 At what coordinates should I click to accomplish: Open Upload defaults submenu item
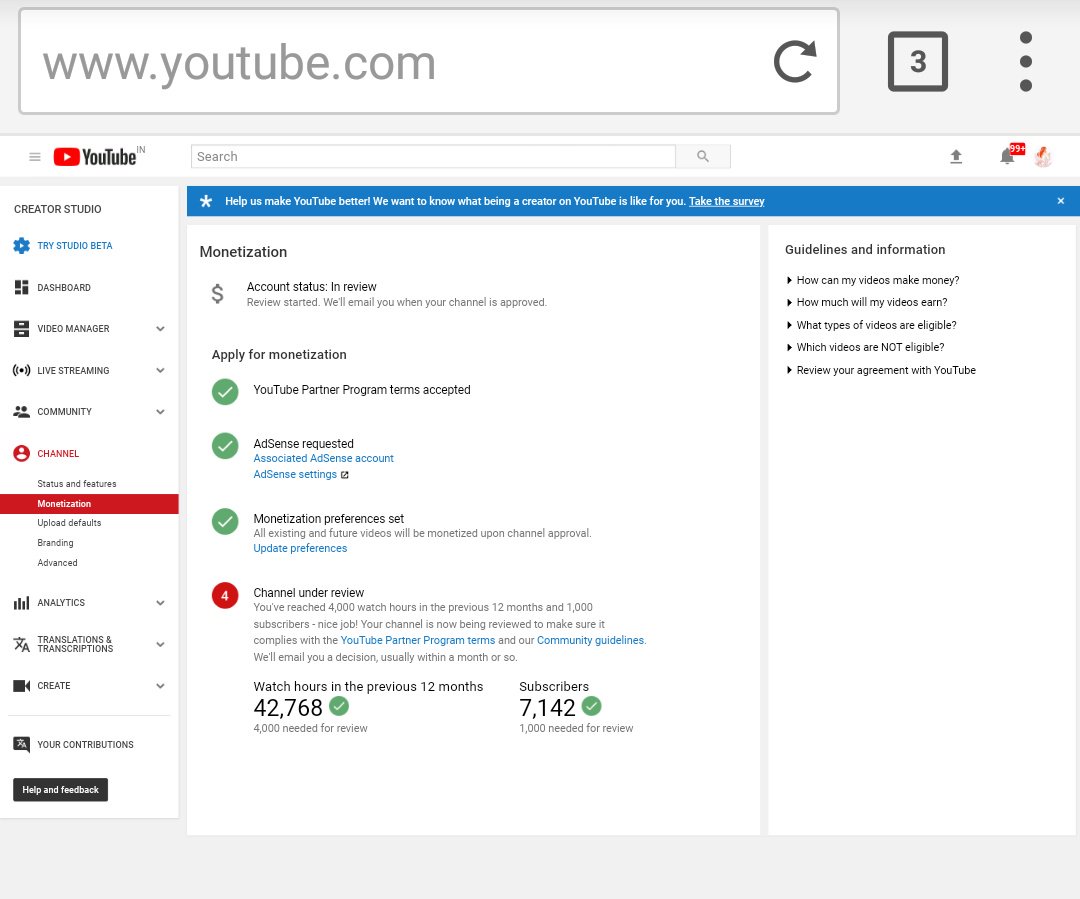pos(69,523)
